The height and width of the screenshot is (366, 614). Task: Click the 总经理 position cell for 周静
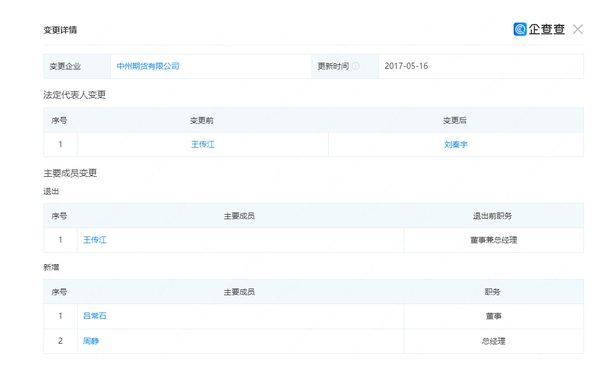pyautogui.click(x=493, y=341)
